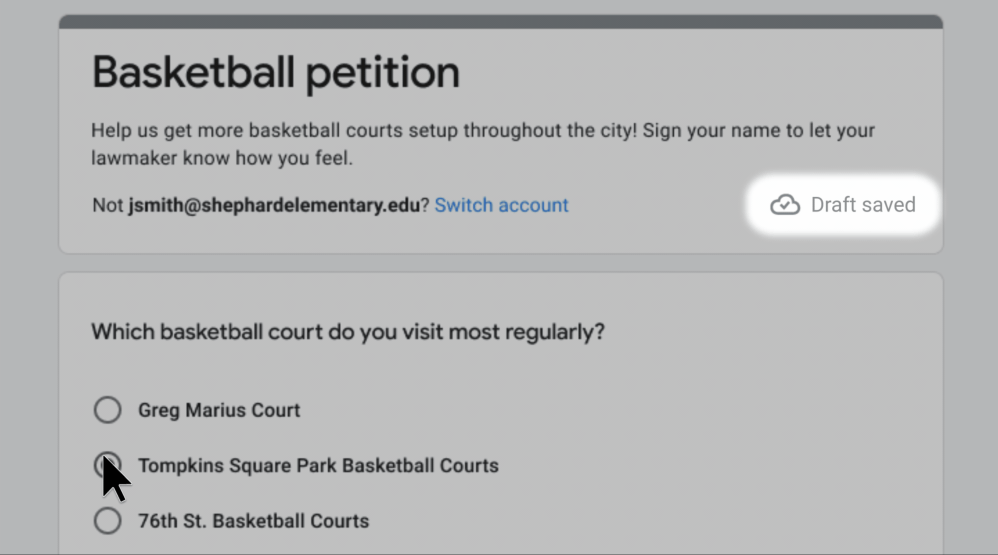The image size is (998, 555).
Task: Click the "Basketball petition" form title
Action: coord(276,73)
